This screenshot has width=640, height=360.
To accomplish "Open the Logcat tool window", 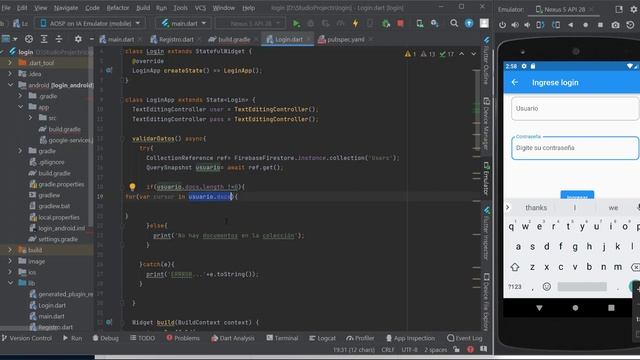I will [322, 338].
